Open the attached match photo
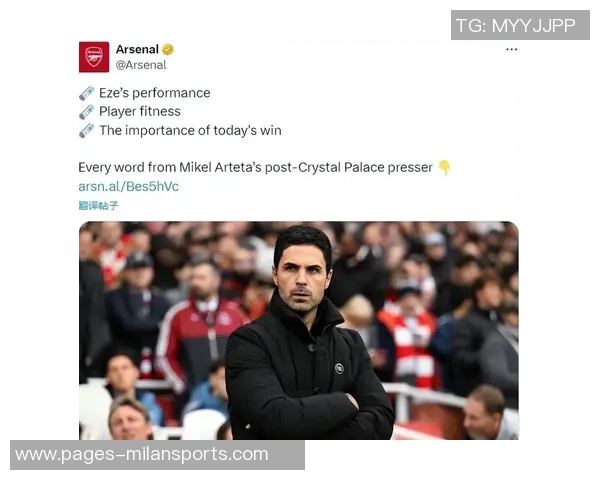The height and width of the screenshot is (480, 600). tap(299, 330)
